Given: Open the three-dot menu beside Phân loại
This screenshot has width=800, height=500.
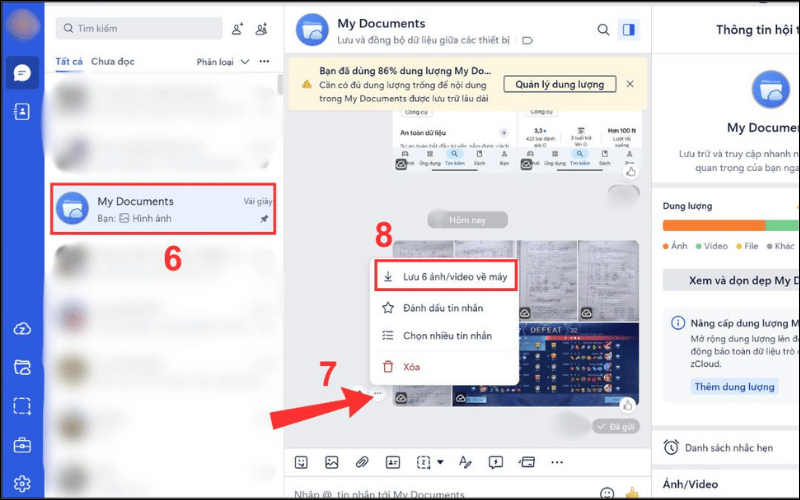Looking at the screenshot, I should click(x=264, y=61).
